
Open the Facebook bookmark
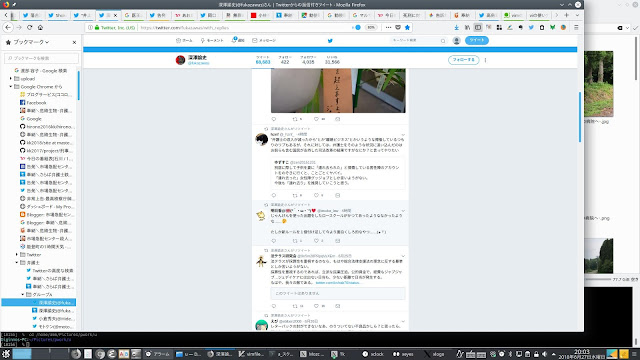(33, 102)
